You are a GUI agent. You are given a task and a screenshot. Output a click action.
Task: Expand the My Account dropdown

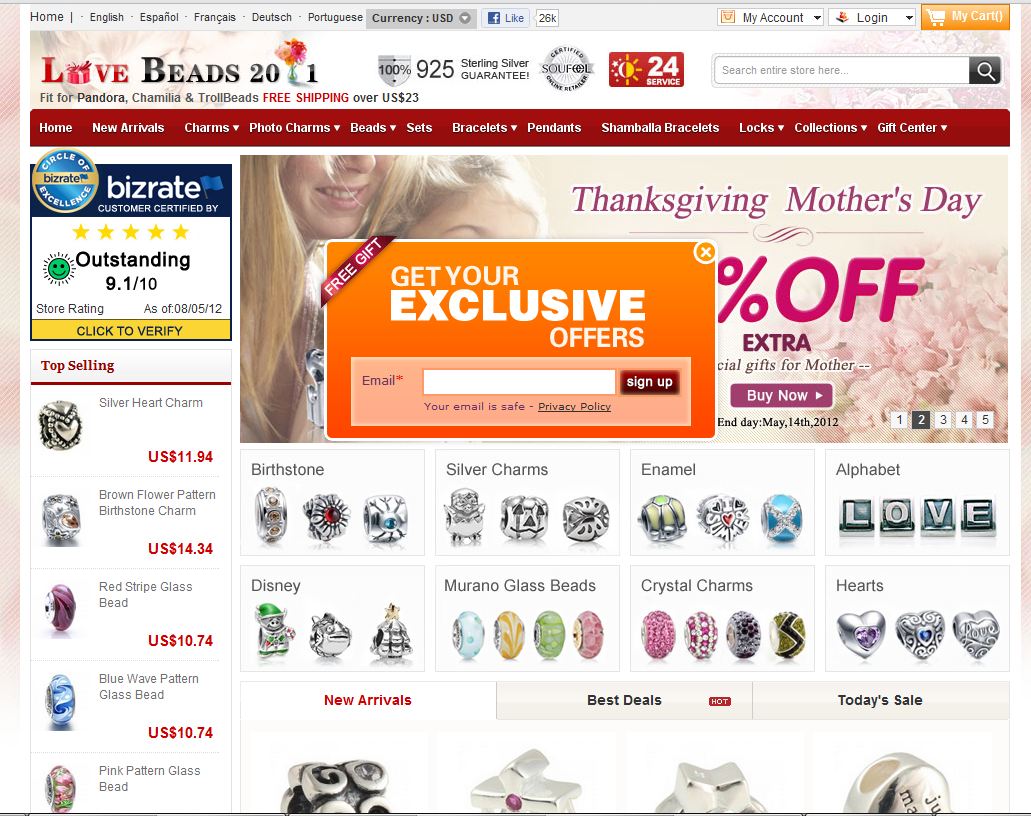coord(771,18)
